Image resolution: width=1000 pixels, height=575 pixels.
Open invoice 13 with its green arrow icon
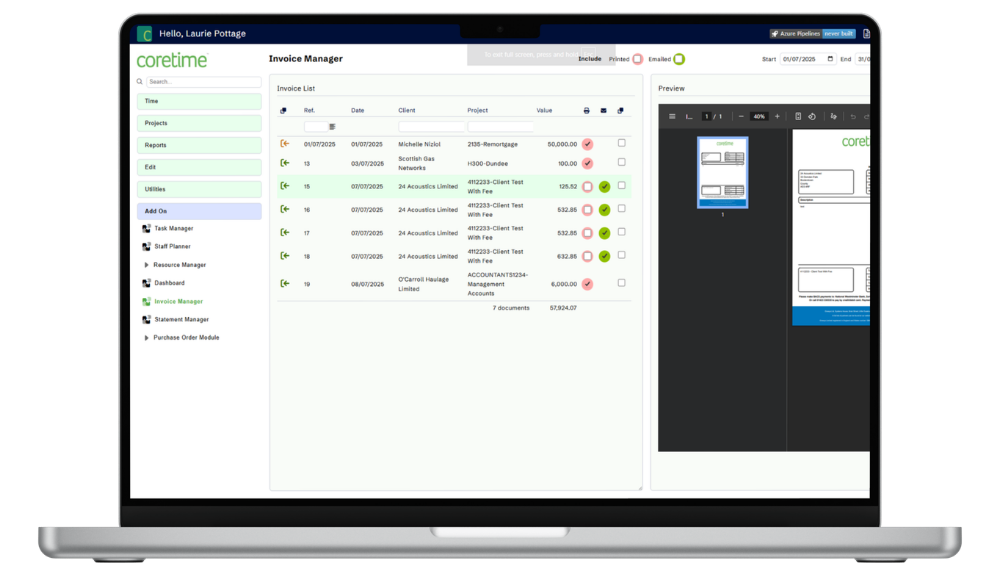284,163
